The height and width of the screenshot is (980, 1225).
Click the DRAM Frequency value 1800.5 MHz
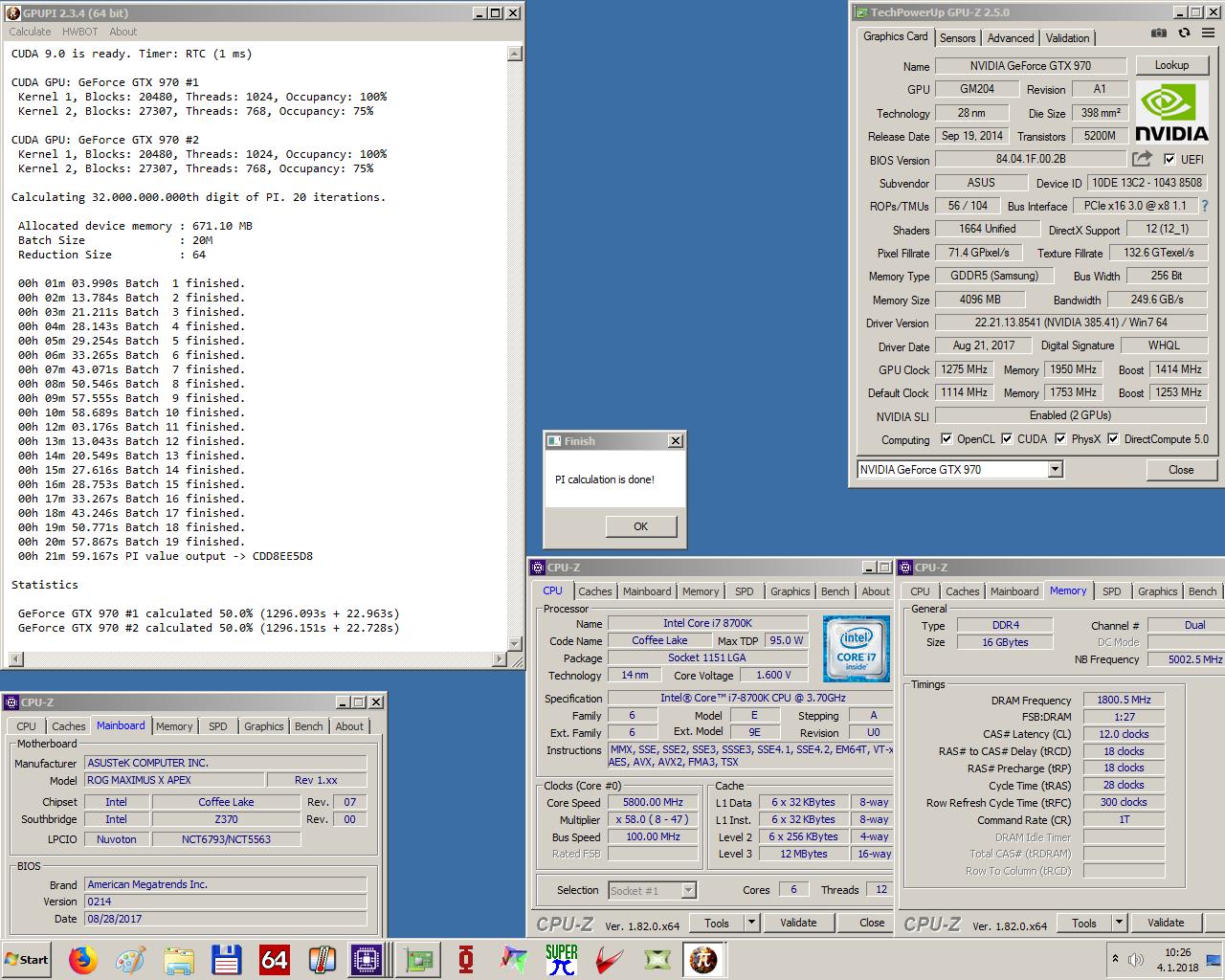pos(1125,701)
